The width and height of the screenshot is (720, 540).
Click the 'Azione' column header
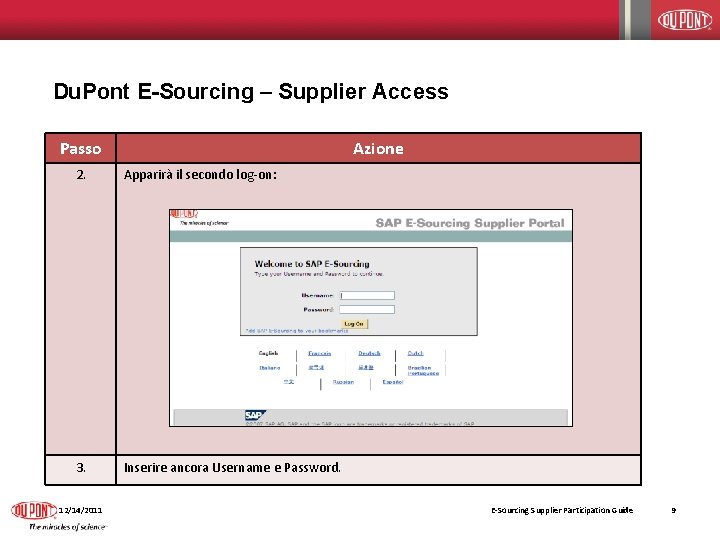click(x=378, y=148)
